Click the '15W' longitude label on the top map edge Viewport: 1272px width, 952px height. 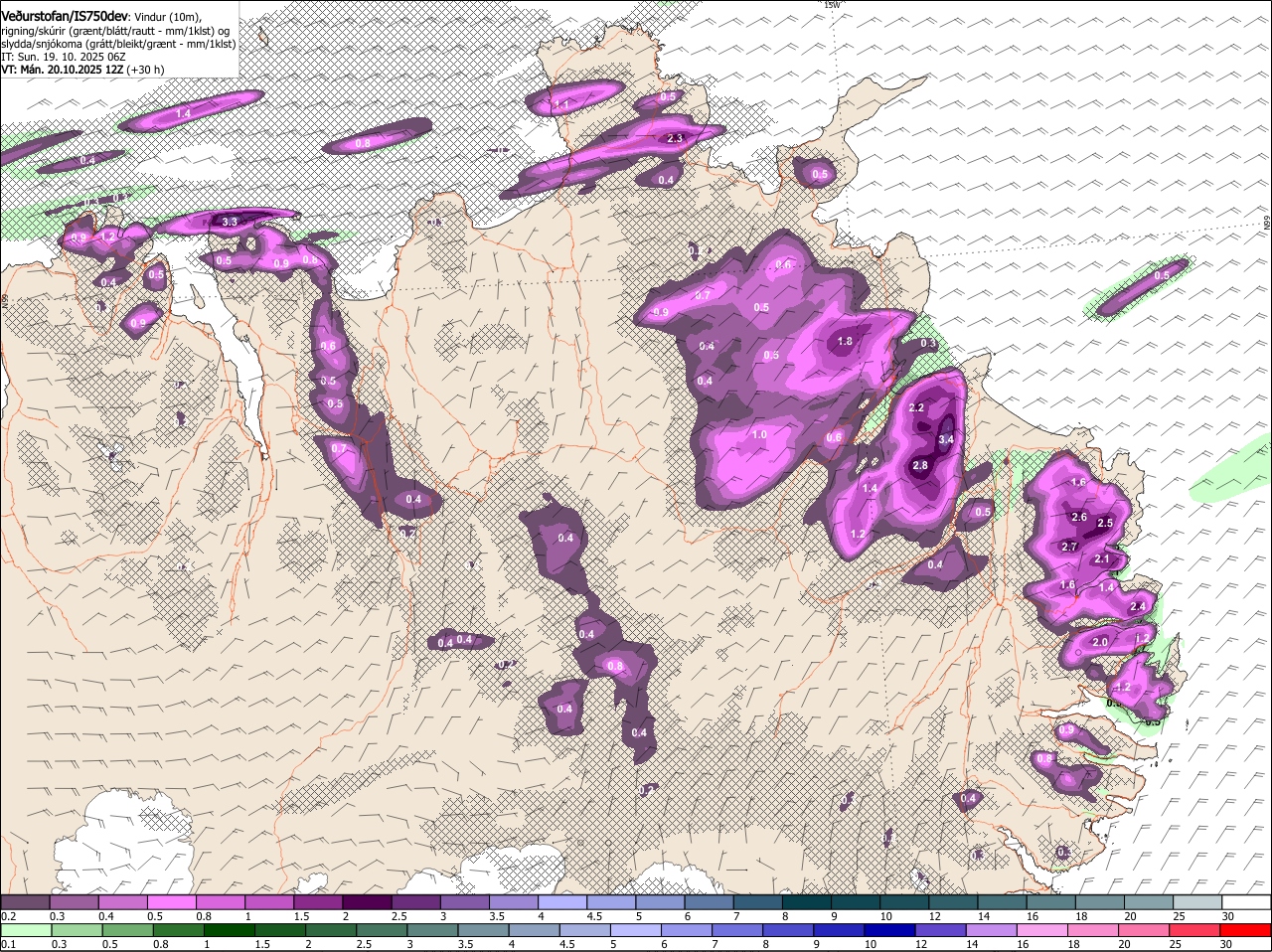pos(832,5)
